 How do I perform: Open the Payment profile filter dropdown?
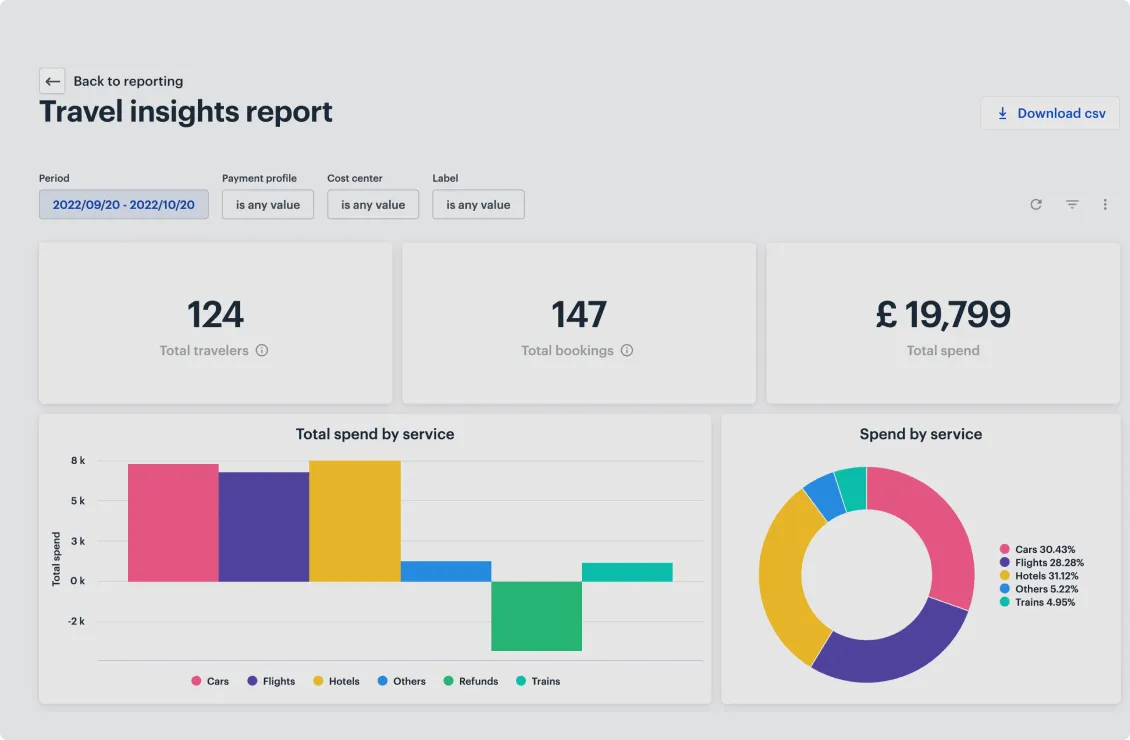coord(267,205)
